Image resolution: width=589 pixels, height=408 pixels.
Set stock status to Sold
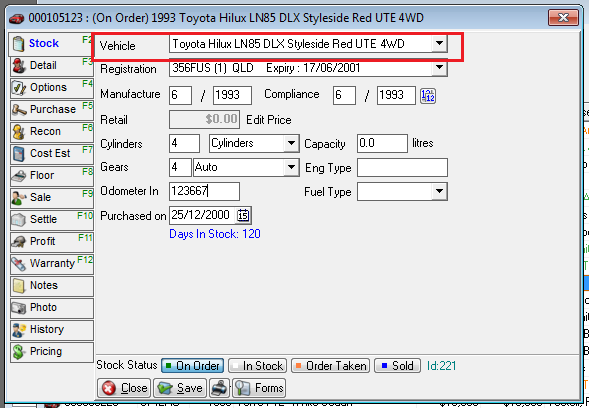(397, 366)
